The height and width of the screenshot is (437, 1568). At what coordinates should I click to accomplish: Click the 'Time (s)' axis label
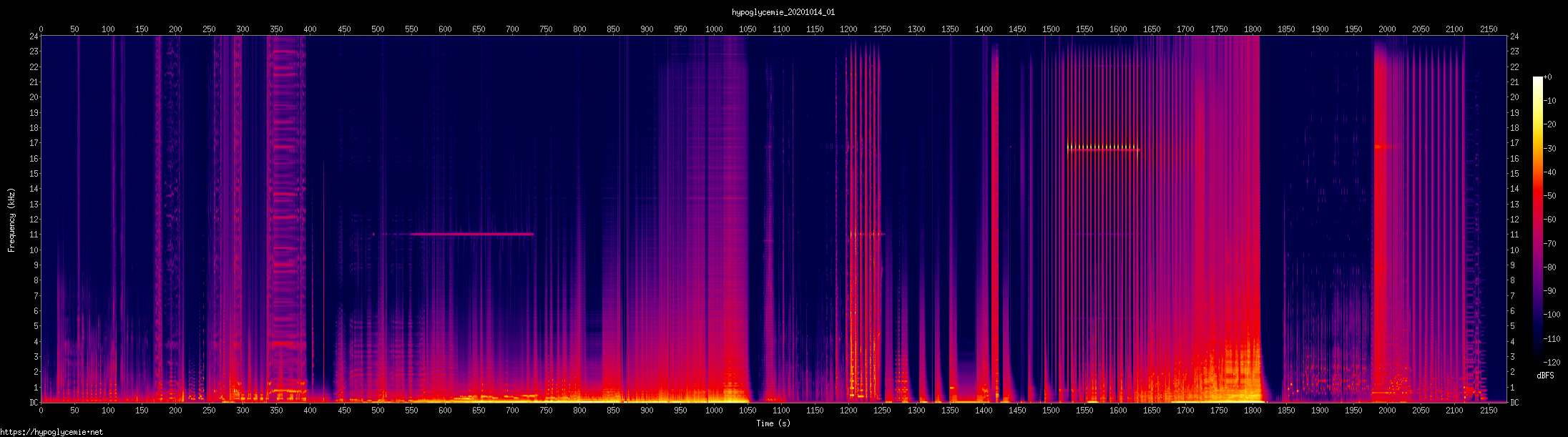tap(773, 423)
